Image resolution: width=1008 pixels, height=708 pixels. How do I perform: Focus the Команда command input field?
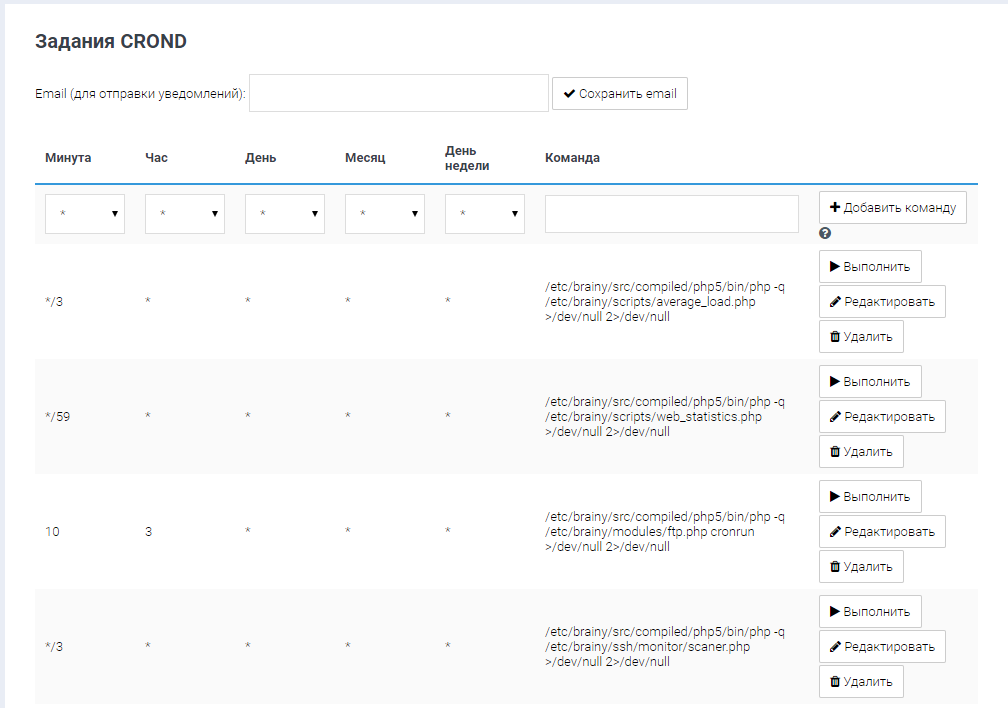point(672,214)
